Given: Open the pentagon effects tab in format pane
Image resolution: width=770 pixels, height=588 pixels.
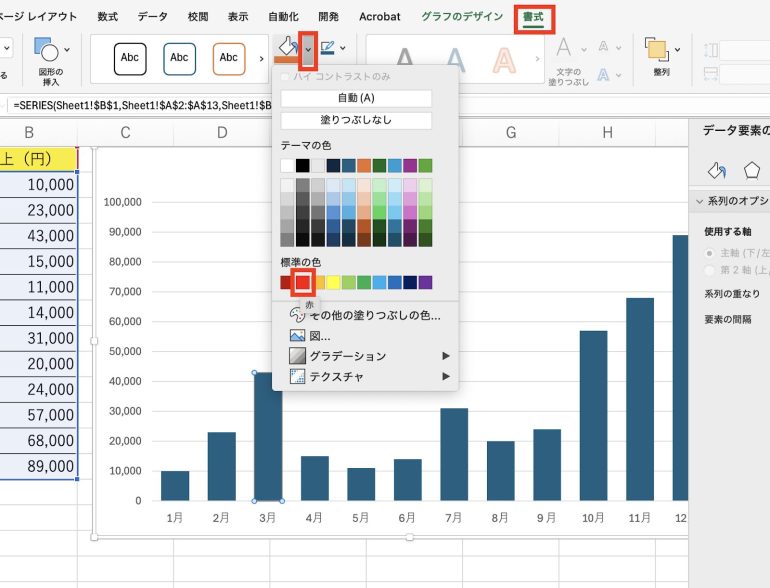Looking at the screenshot, I should [x=752, y=170].
